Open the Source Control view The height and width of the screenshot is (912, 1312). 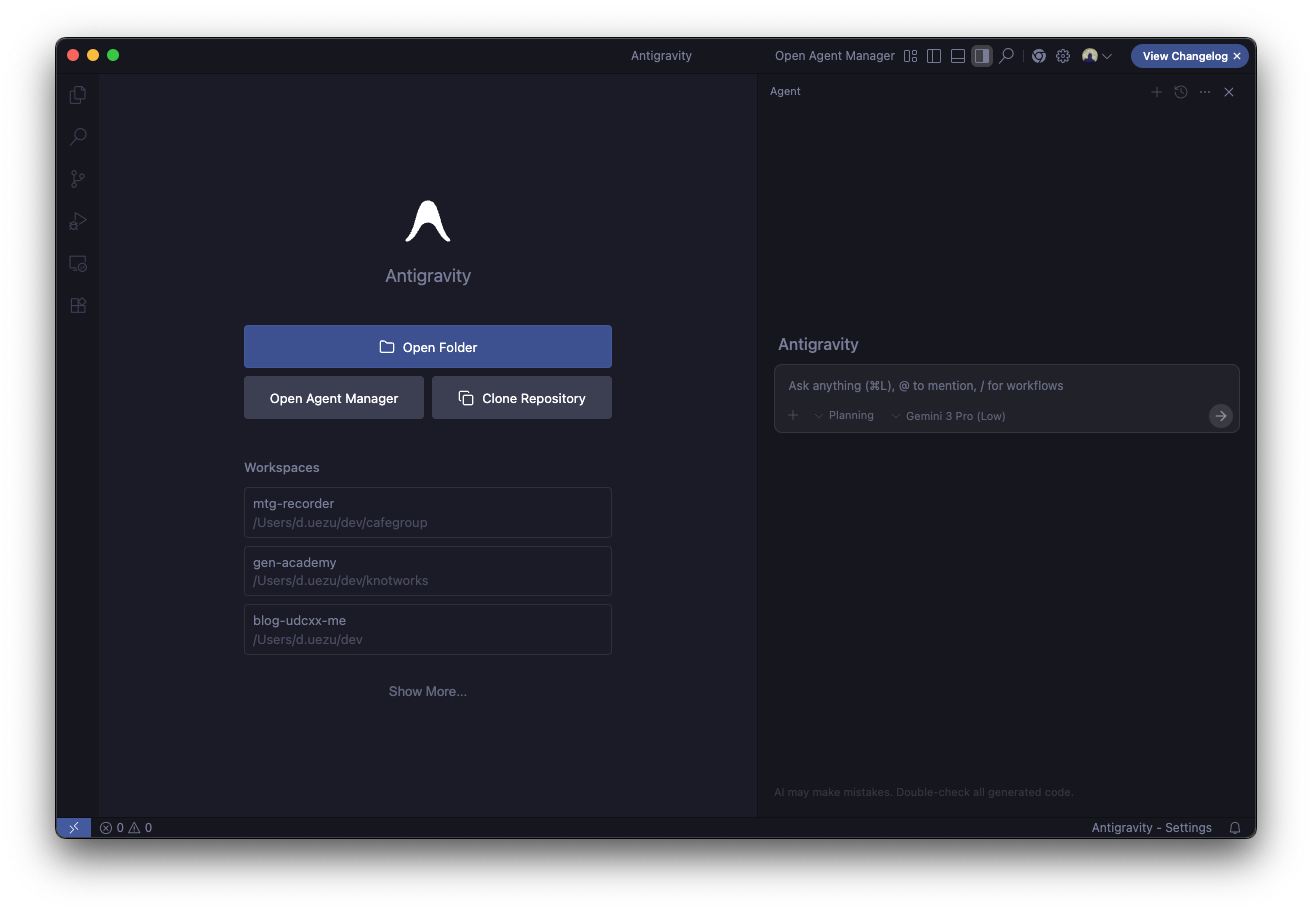click(x=78, y=179)
